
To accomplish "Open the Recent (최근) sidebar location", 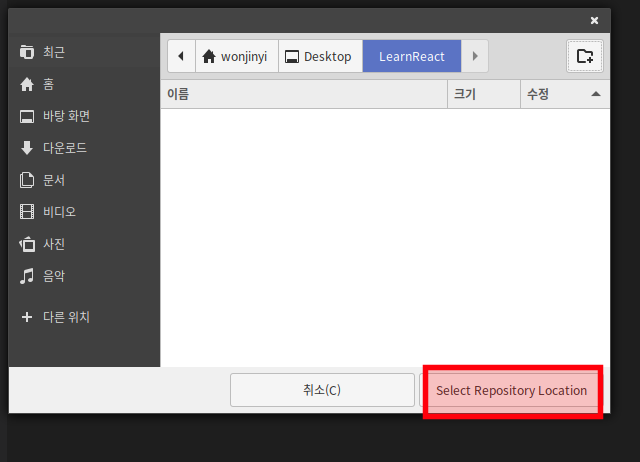I will [x=84, y=52].
